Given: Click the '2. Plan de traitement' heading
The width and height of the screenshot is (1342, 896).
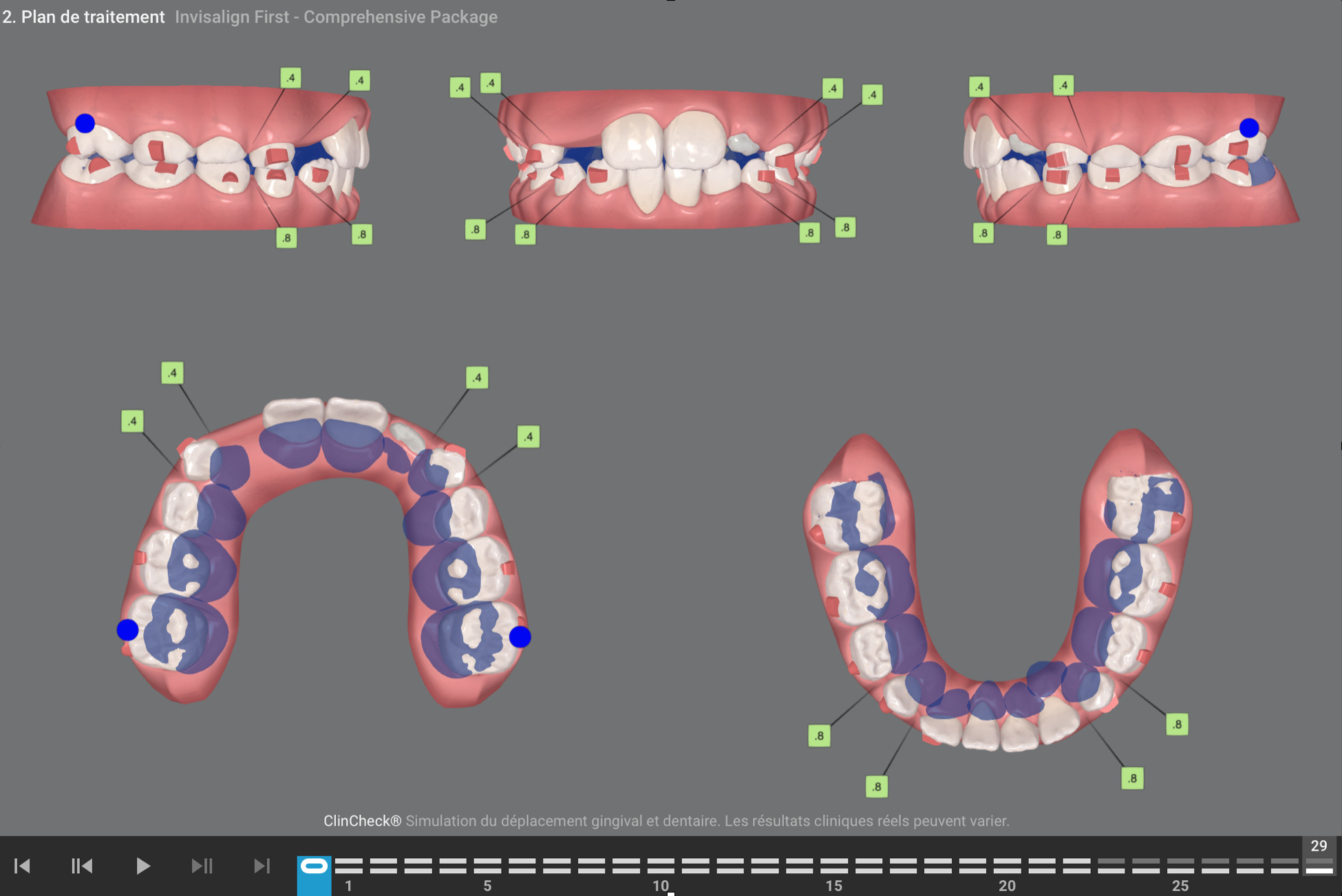Looking at the screenshot, I should coord(83,17).
